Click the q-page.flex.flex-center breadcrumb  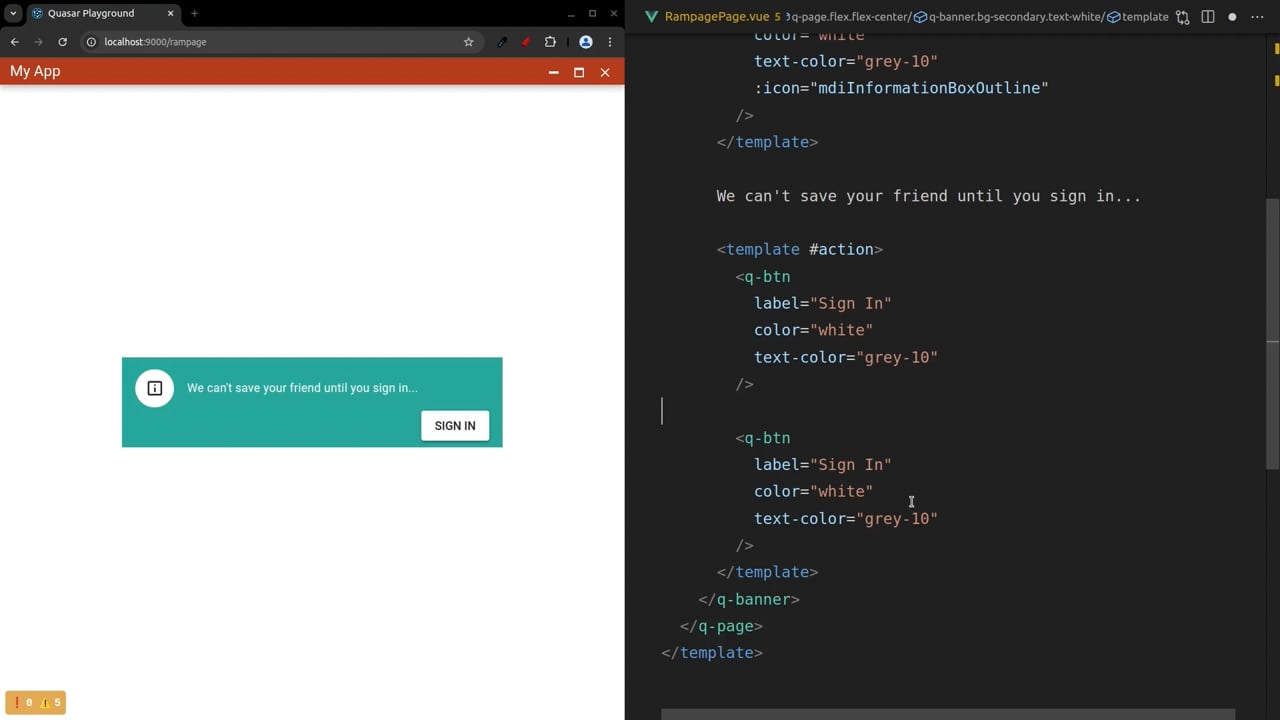[848, 16]
